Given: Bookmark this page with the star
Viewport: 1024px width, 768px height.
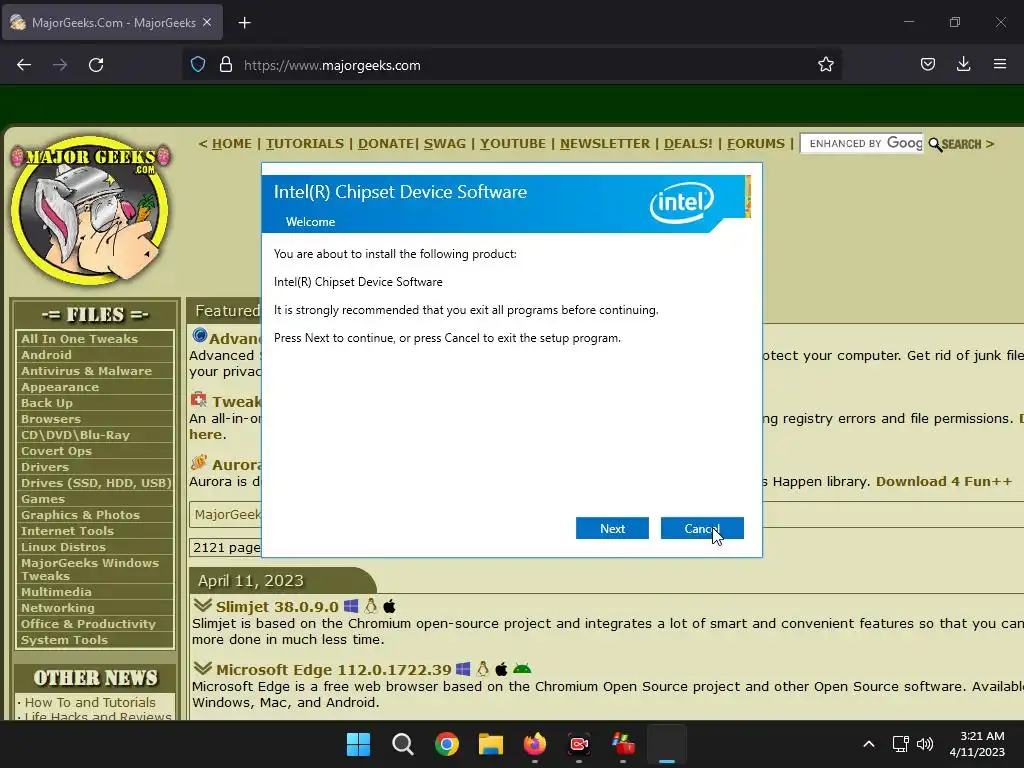Looking at the screenshot, I should pyautogui.click(x=825, y=64).
